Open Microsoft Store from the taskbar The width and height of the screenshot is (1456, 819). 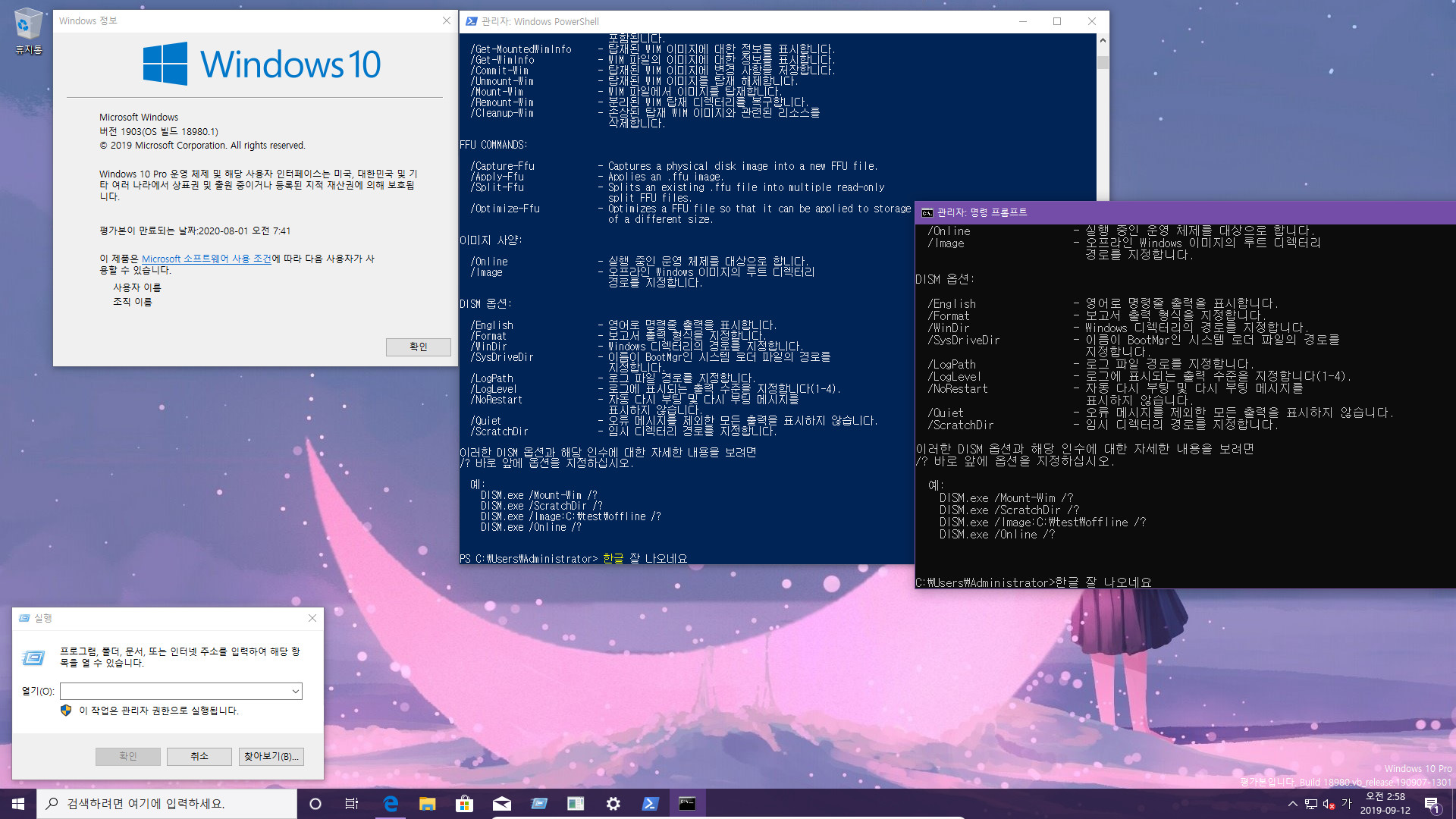coord(464,804)
